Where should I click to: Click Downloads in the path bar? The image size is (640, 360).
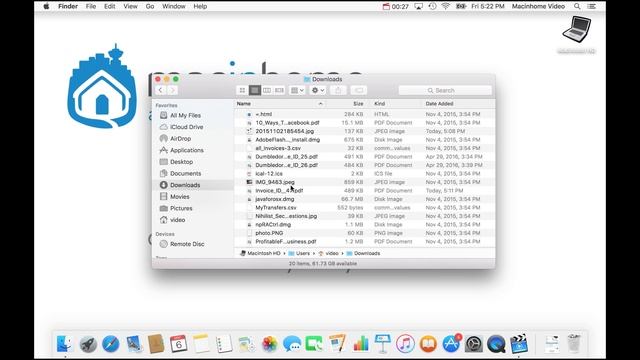point(363,253)
